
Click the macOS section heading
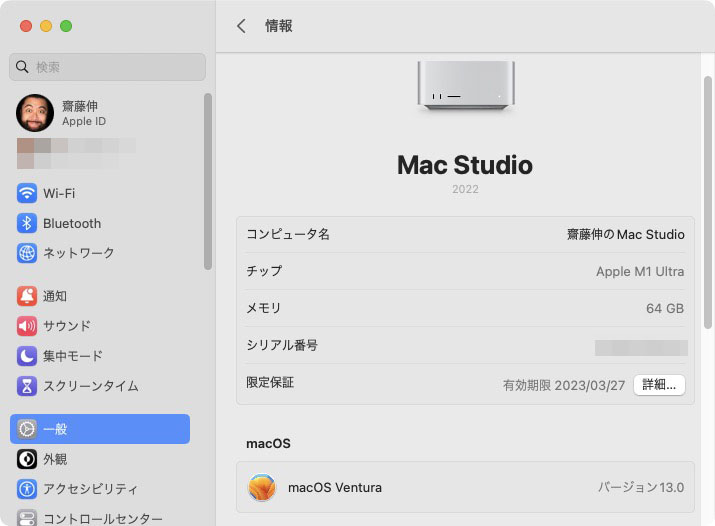point(268,443)
